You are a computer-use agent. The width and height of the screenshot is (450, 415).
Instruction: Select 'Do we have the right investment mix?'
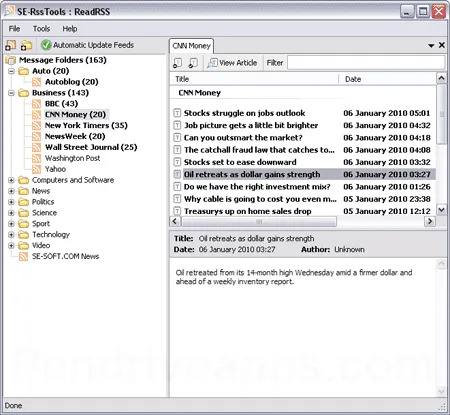point(257,187)
